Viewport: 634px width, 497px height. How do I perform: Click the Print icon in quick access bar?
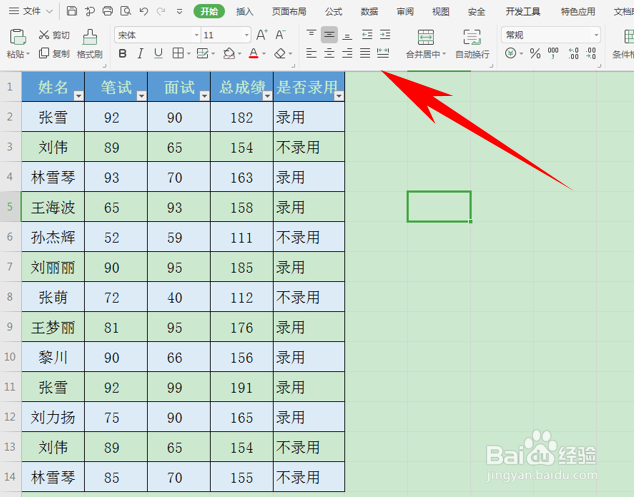click(108, 11)
